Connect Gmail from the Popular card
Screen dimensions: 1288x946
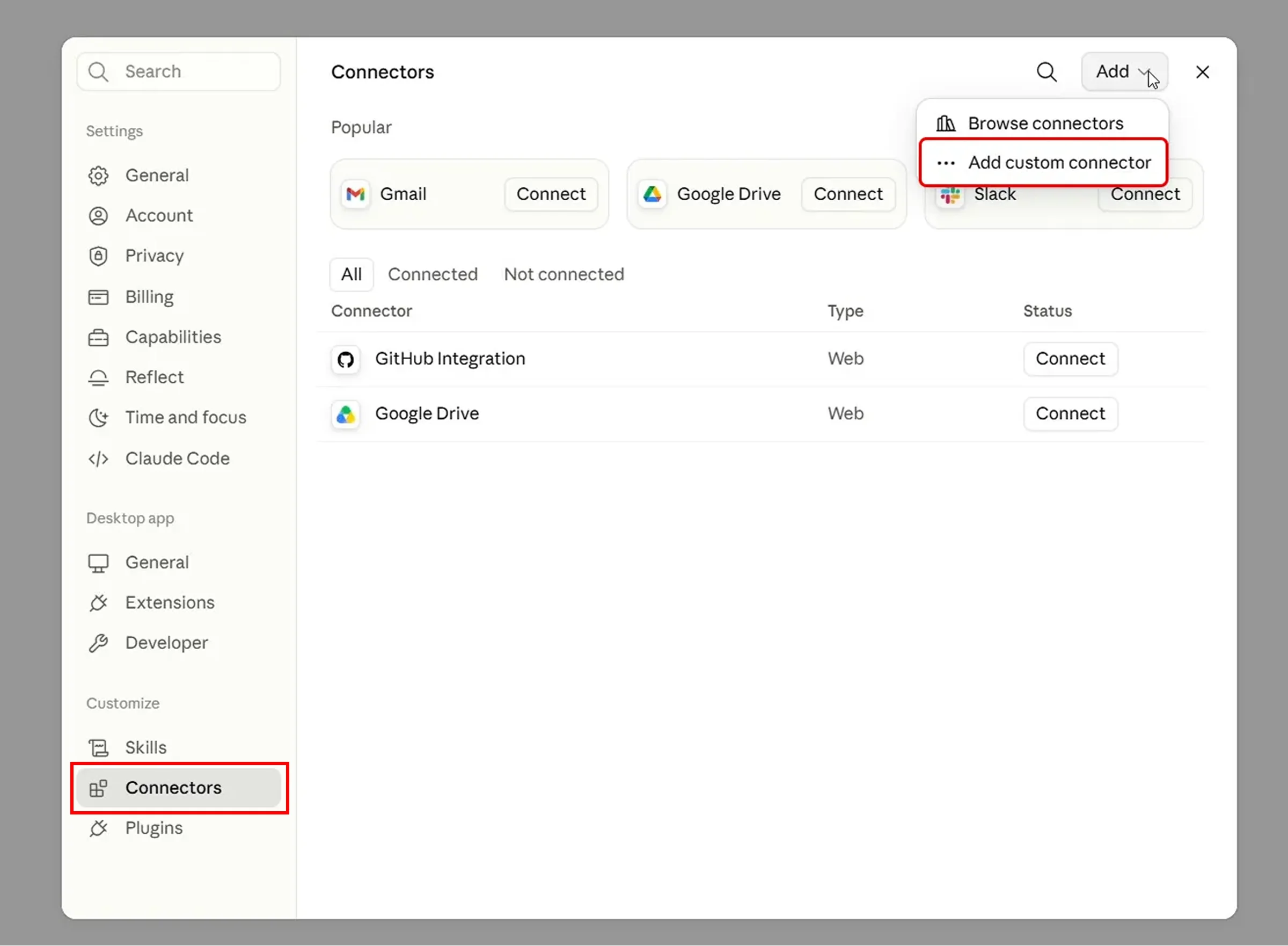coord(551,194)
